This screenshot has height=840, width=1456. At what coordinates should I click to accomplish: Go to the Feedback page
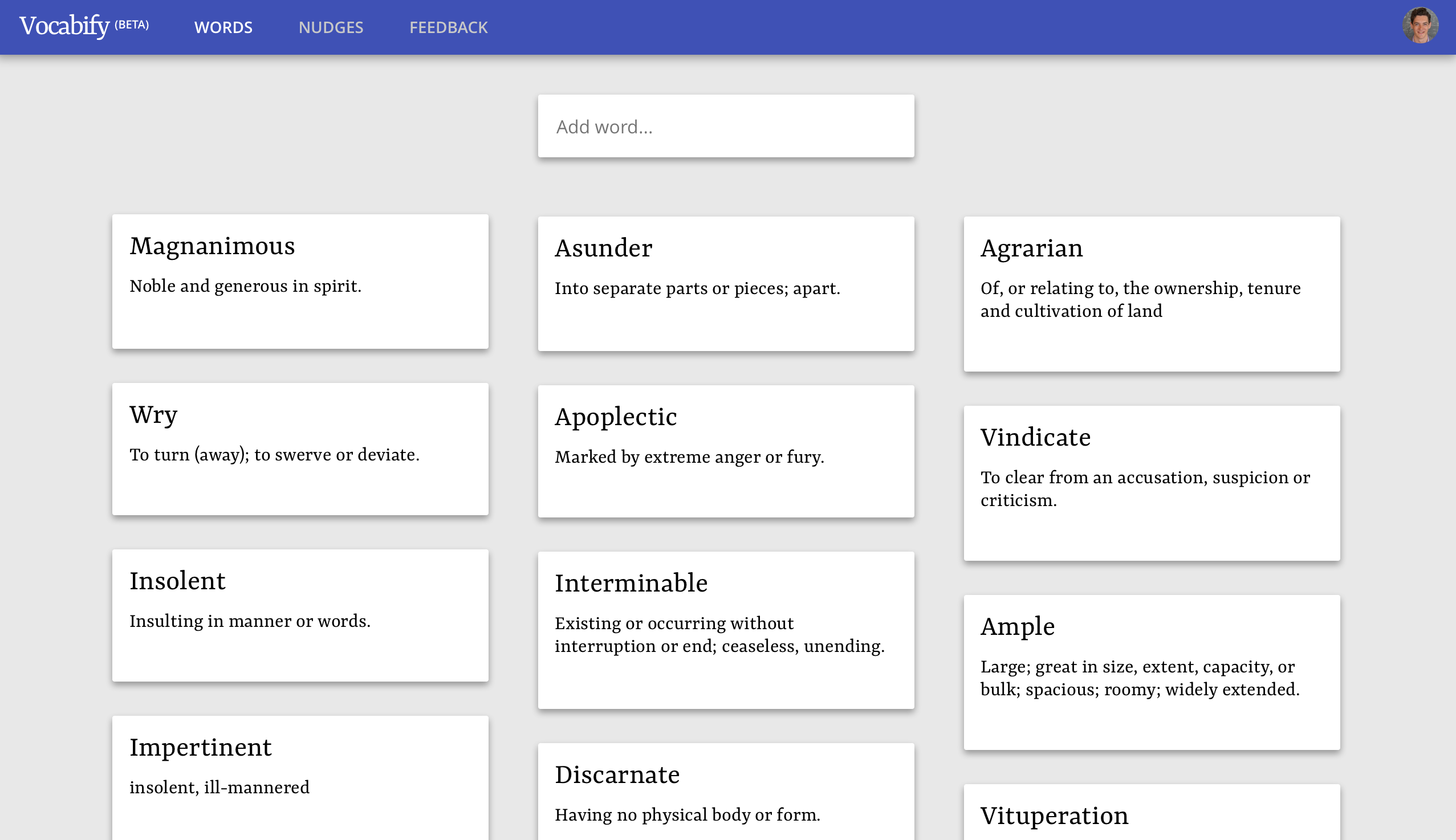coord(449,27)
